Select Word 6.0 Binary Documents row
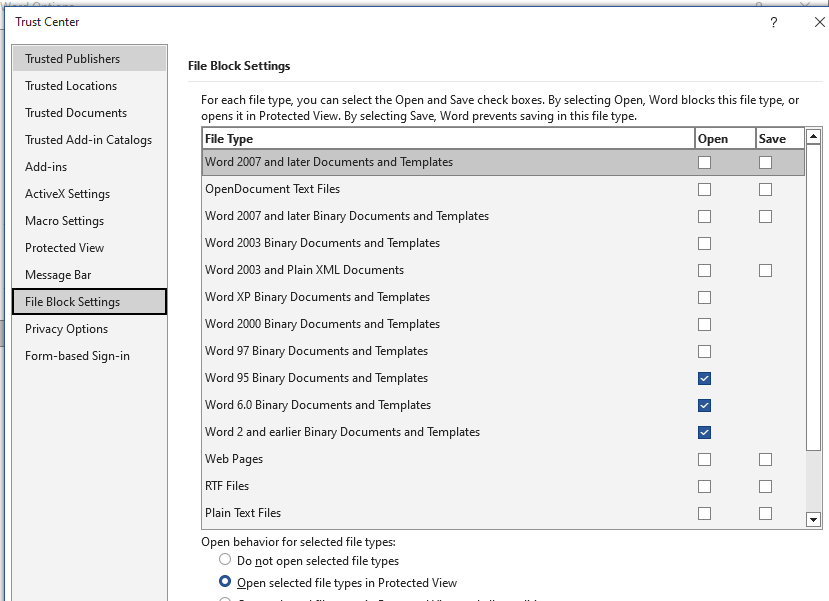The height and width of the screenshot is (601, 829). 503,405
